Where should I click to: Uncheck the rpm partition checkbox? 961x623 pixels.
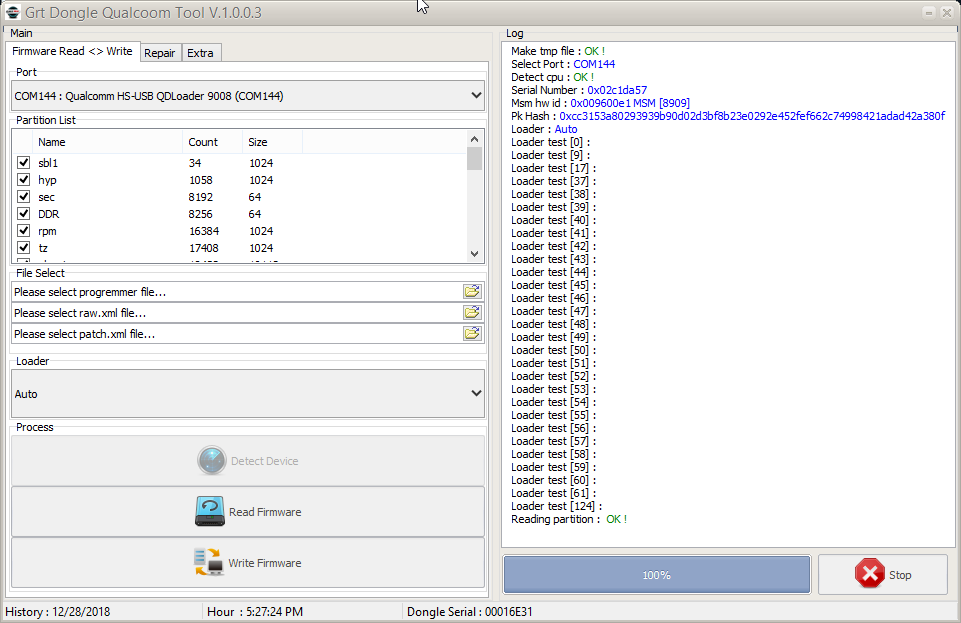click(x=23, y=231)
